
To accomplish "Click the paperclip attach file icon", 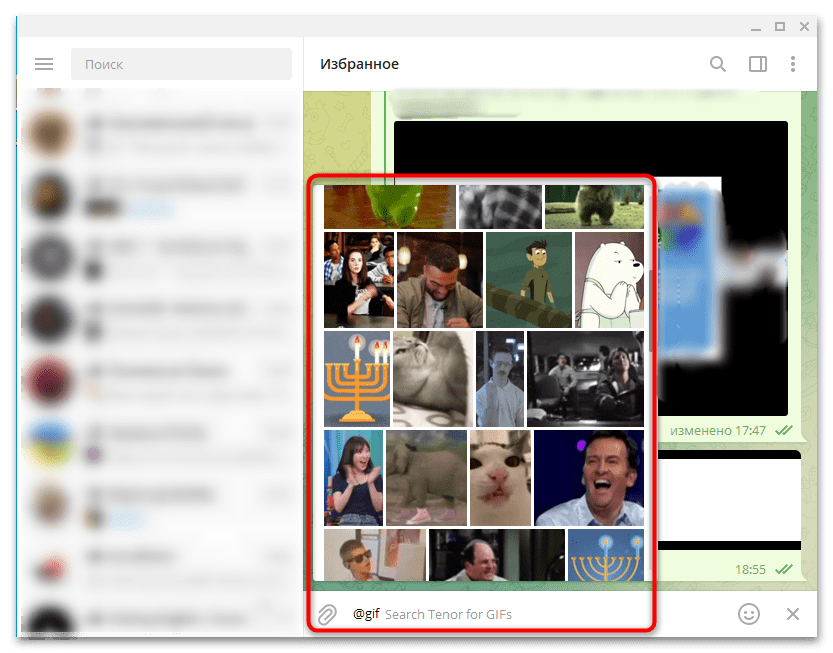I will pos(327,614).
